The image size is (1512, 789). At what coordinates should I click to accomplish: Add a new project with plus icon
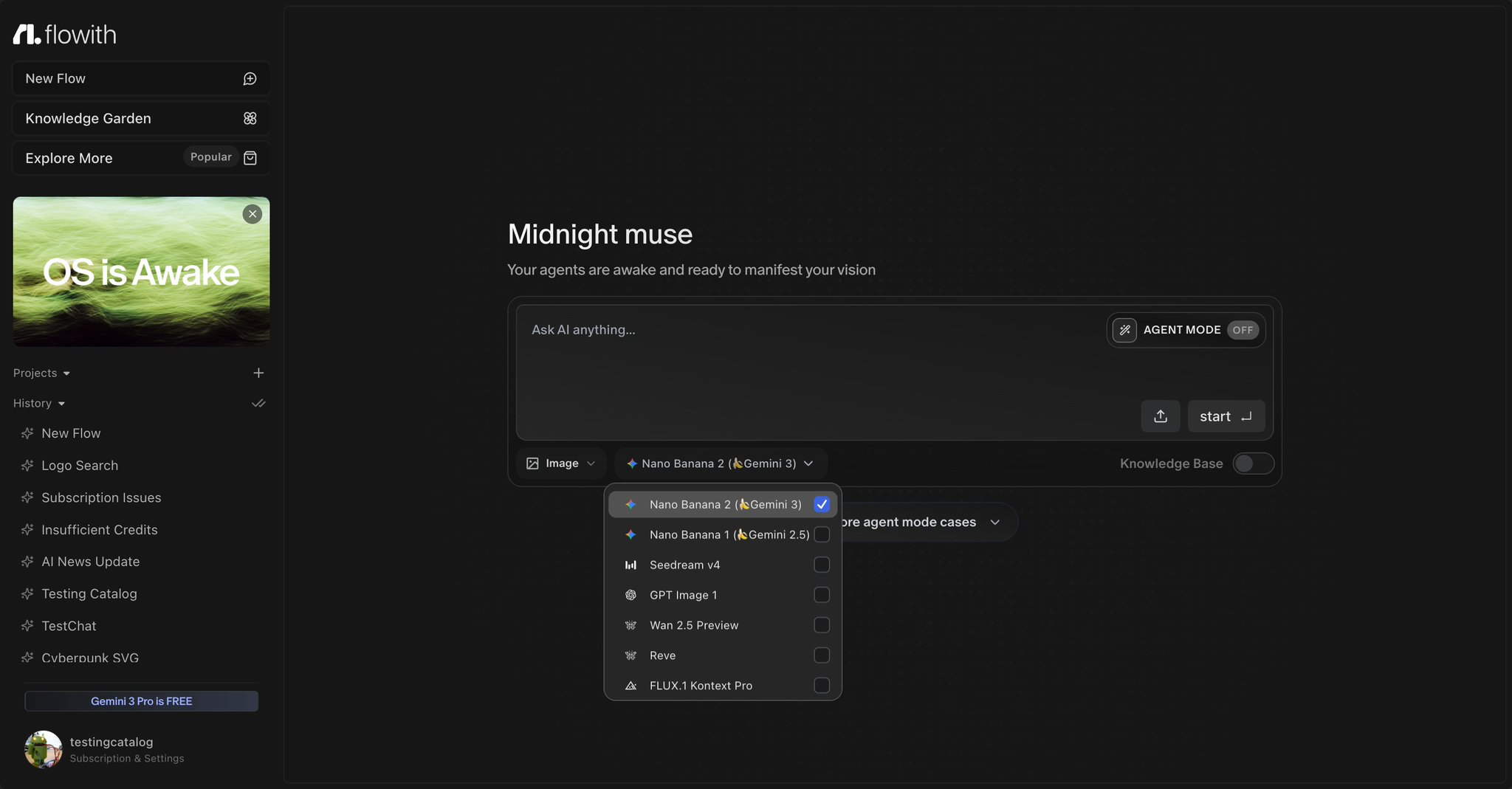tap(258, 373)
